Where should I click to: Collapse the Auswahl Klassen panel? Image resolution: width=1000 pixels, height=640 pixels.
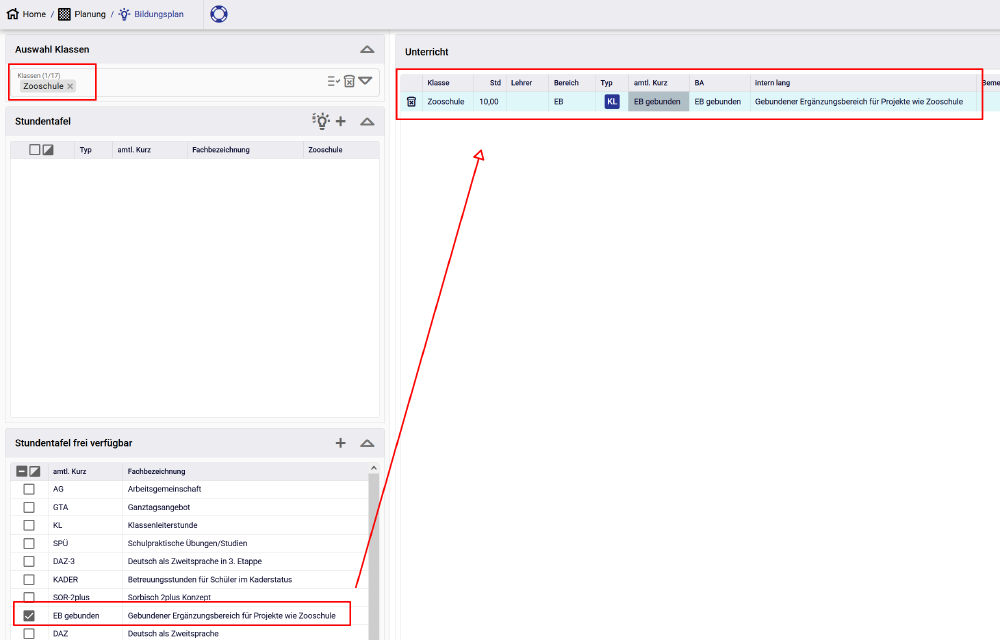(367, 49)
